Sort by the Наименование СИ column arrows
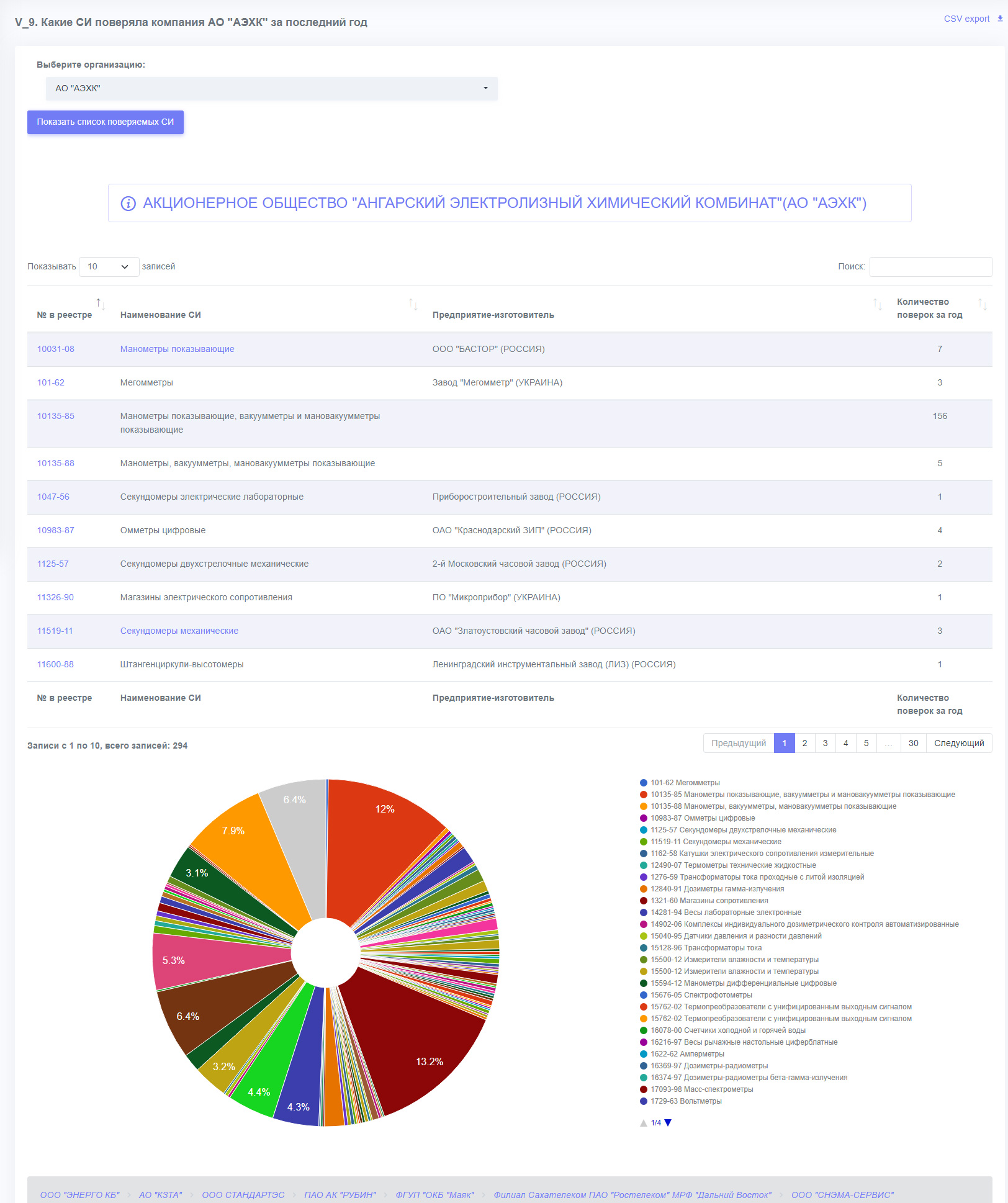The width and height of the screenshot is (1008, 1203). click(x=413, y=304)
